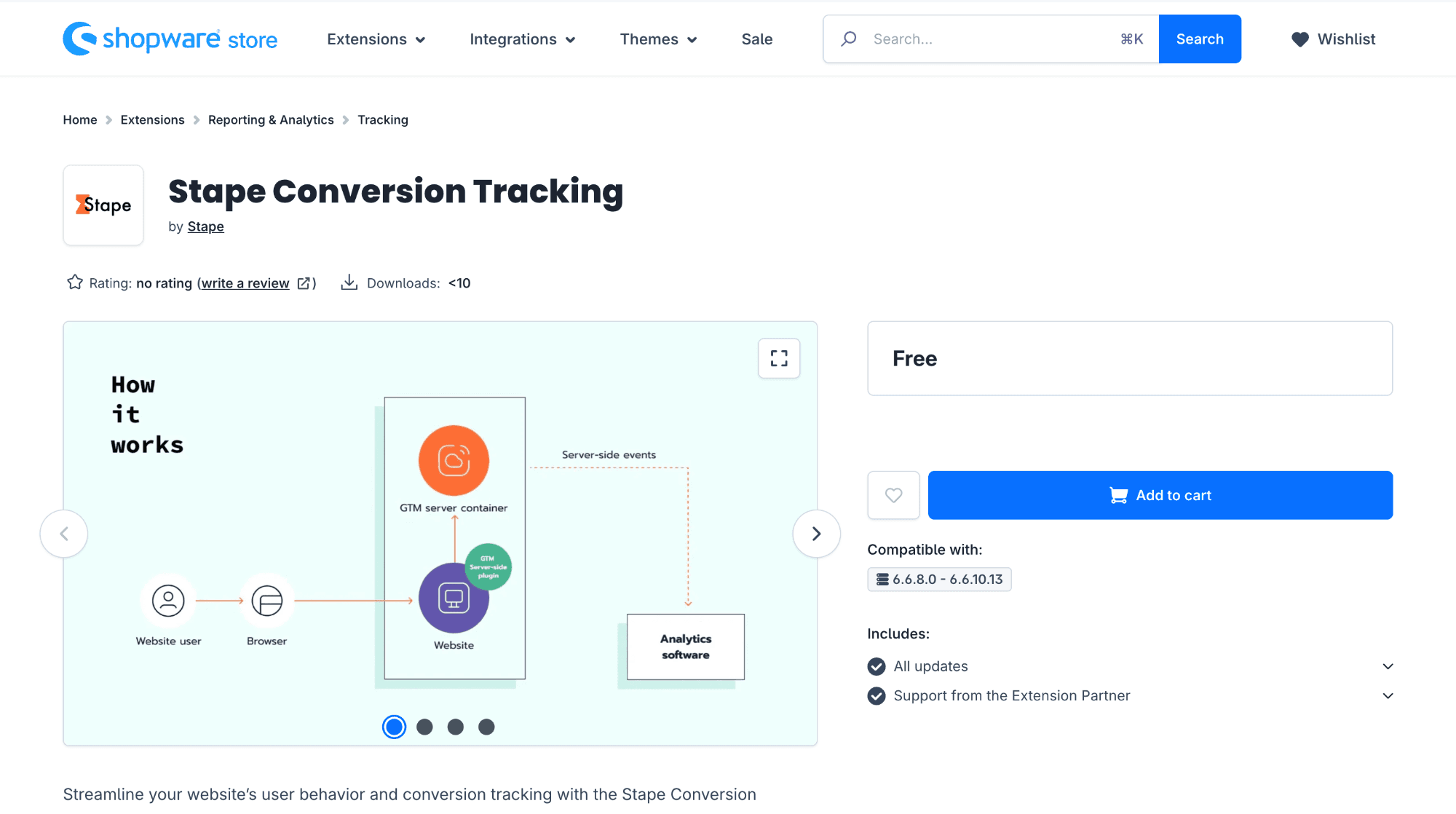Open the image in fullscreen mode
This screenshot has width=1456, height=814.
pos(779,358)
